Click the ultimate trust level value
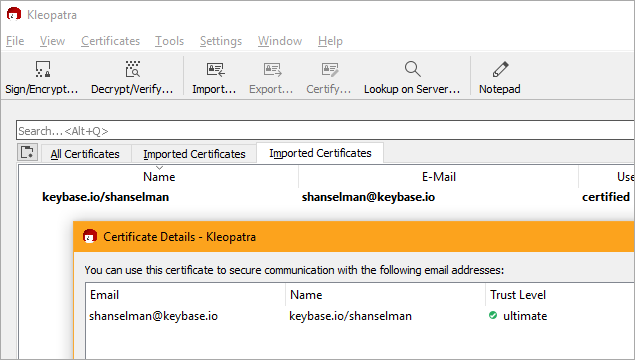Screen dimensions: 635x360 point(525,315)
